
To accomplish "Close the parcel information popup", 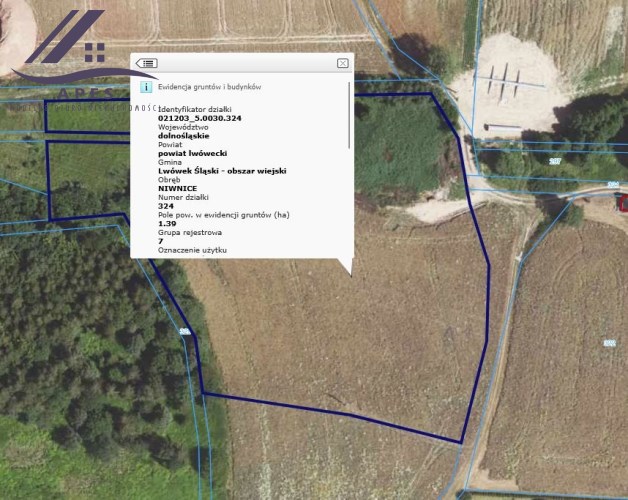I will point(343,63).
